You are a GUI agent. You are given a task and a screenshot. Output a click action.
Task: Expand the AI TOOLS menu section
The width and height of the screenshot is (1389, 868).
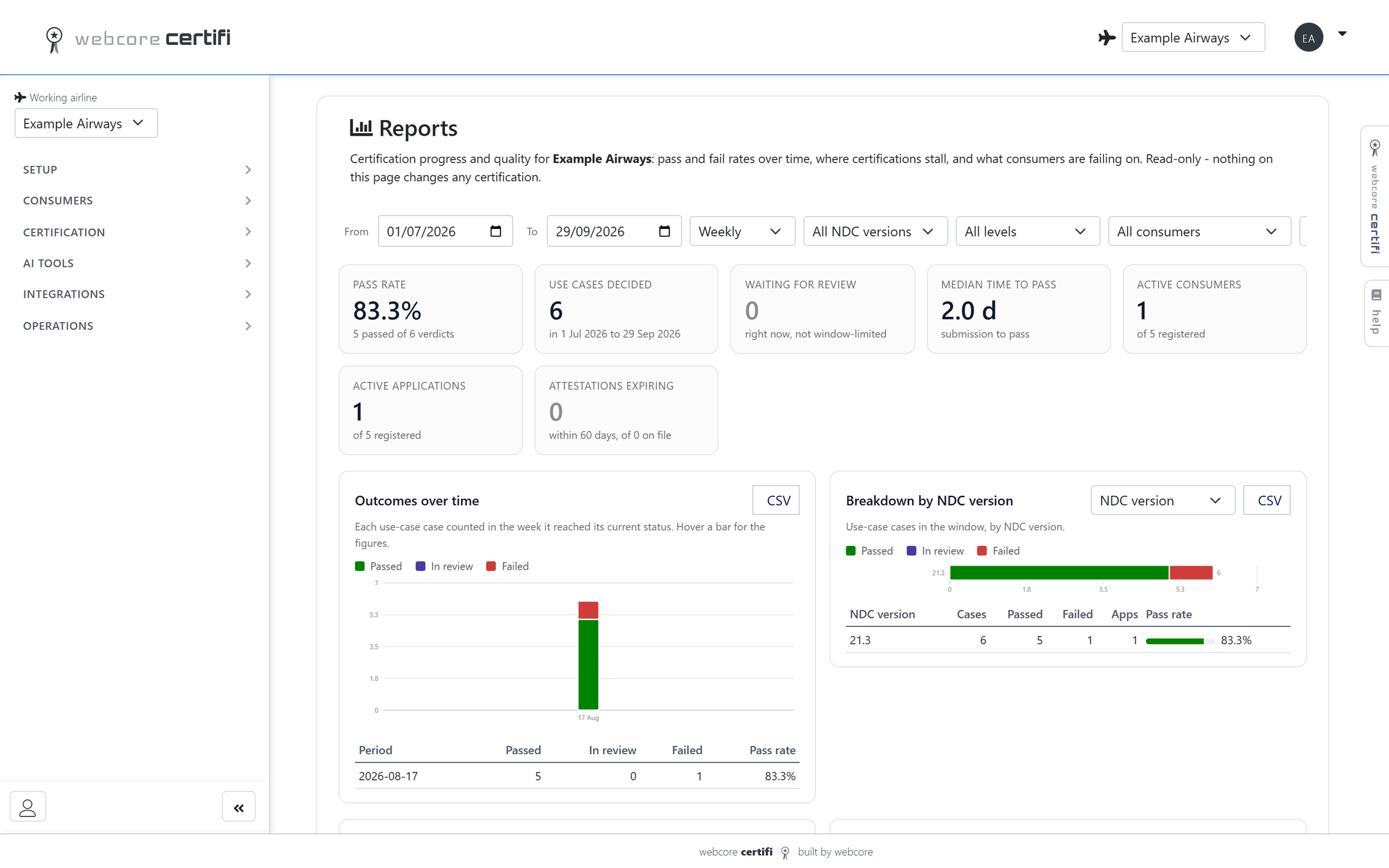137,263
